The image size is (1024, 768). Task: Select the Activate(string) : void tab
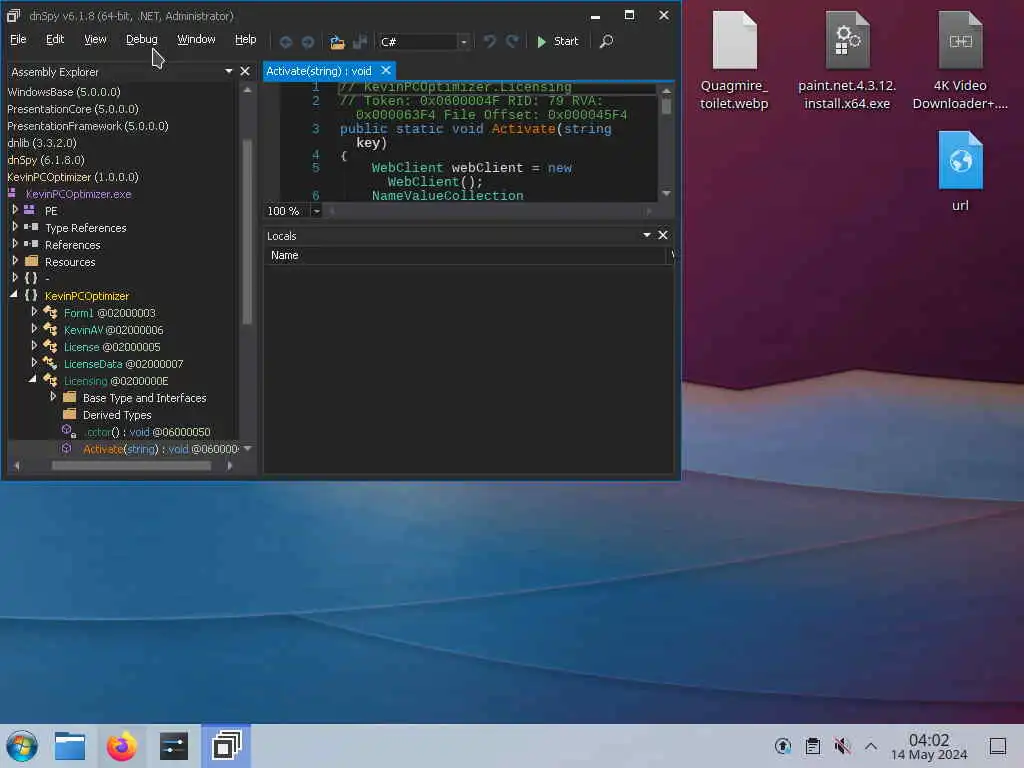click(319, 71)
